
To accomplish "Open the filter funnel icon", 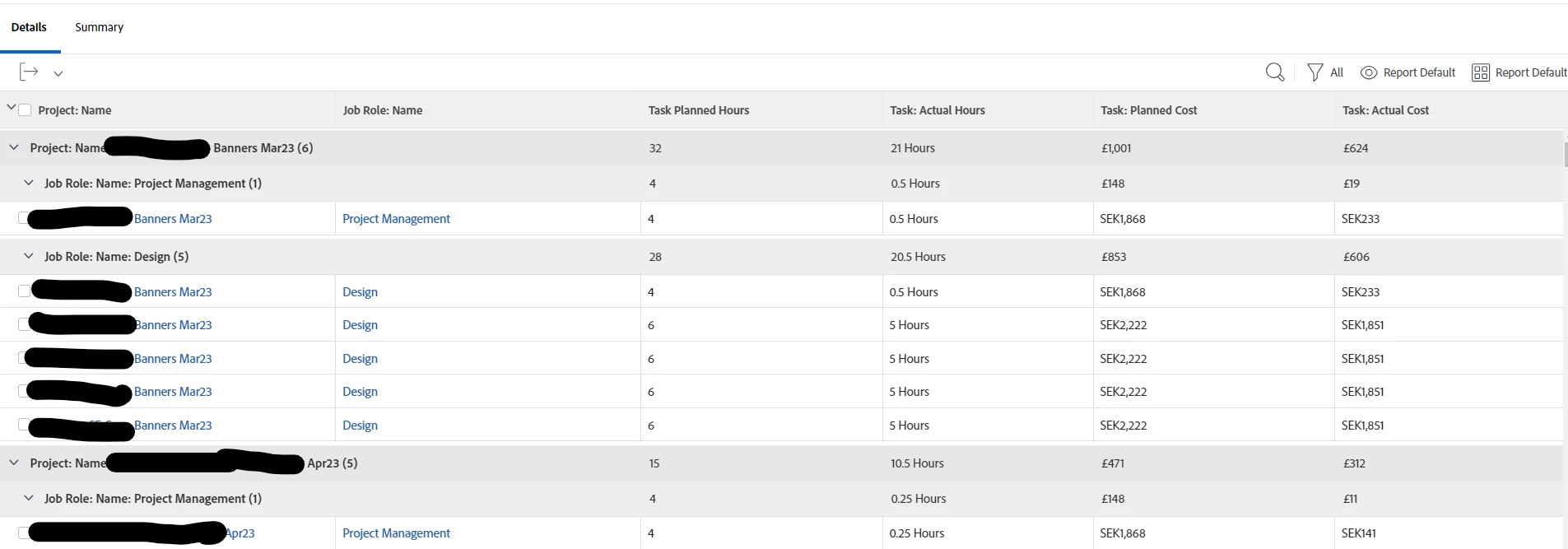I will (x=1315, y=72).
